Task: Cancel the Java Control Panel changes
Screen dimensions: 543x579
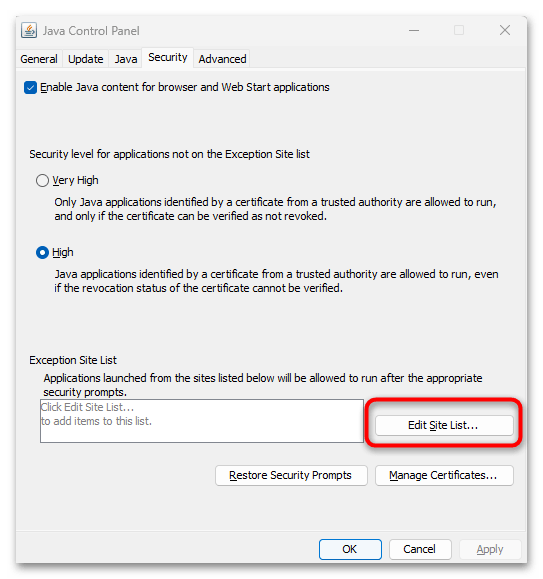Action: point(420,549)
